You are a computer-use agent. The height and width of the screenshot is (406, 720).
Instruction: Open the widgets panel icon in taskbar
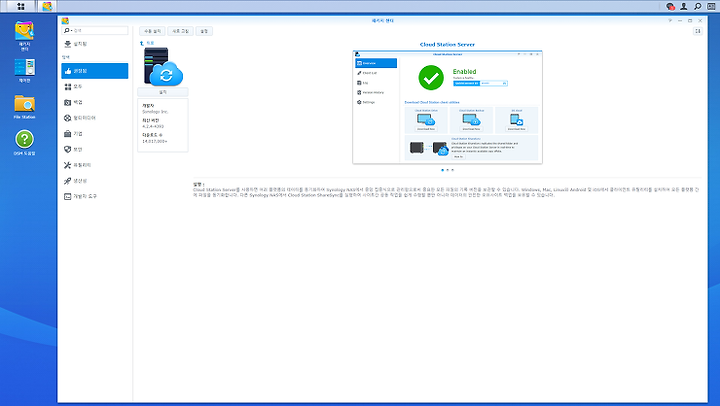(711, 6)
